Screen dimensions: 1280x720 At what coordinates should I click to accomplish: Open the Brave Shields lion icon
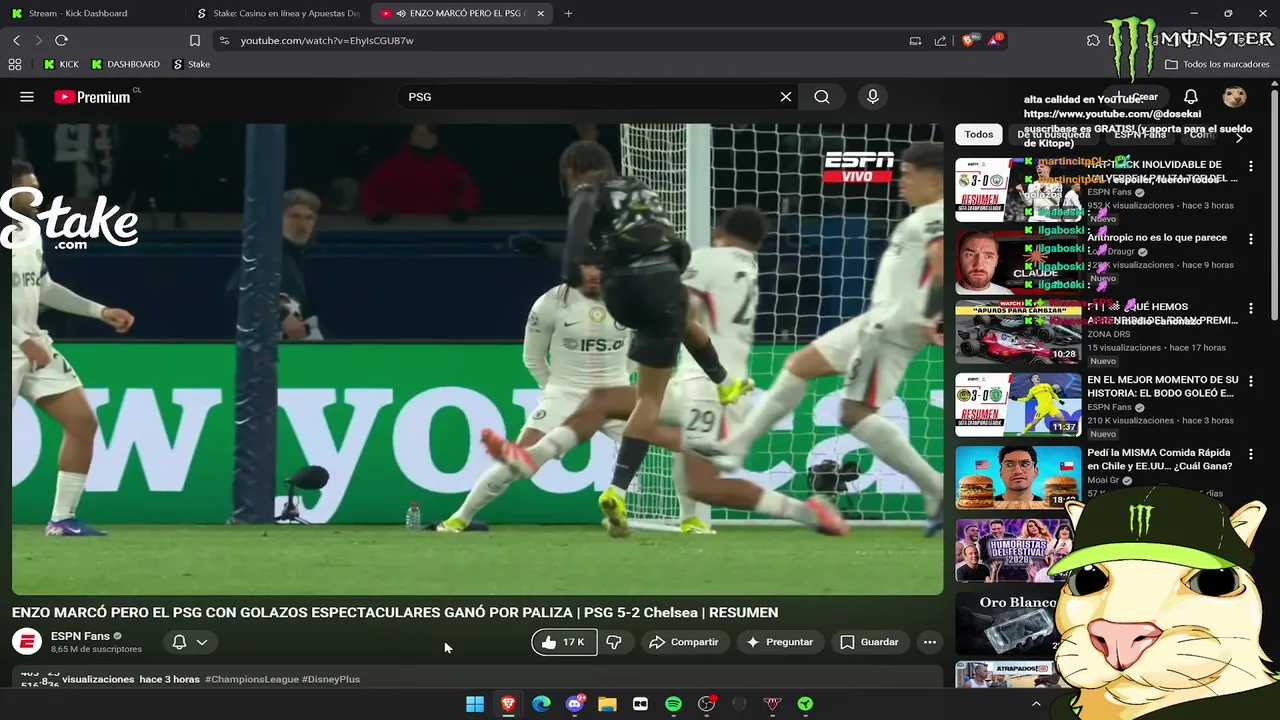pos(968,40)
